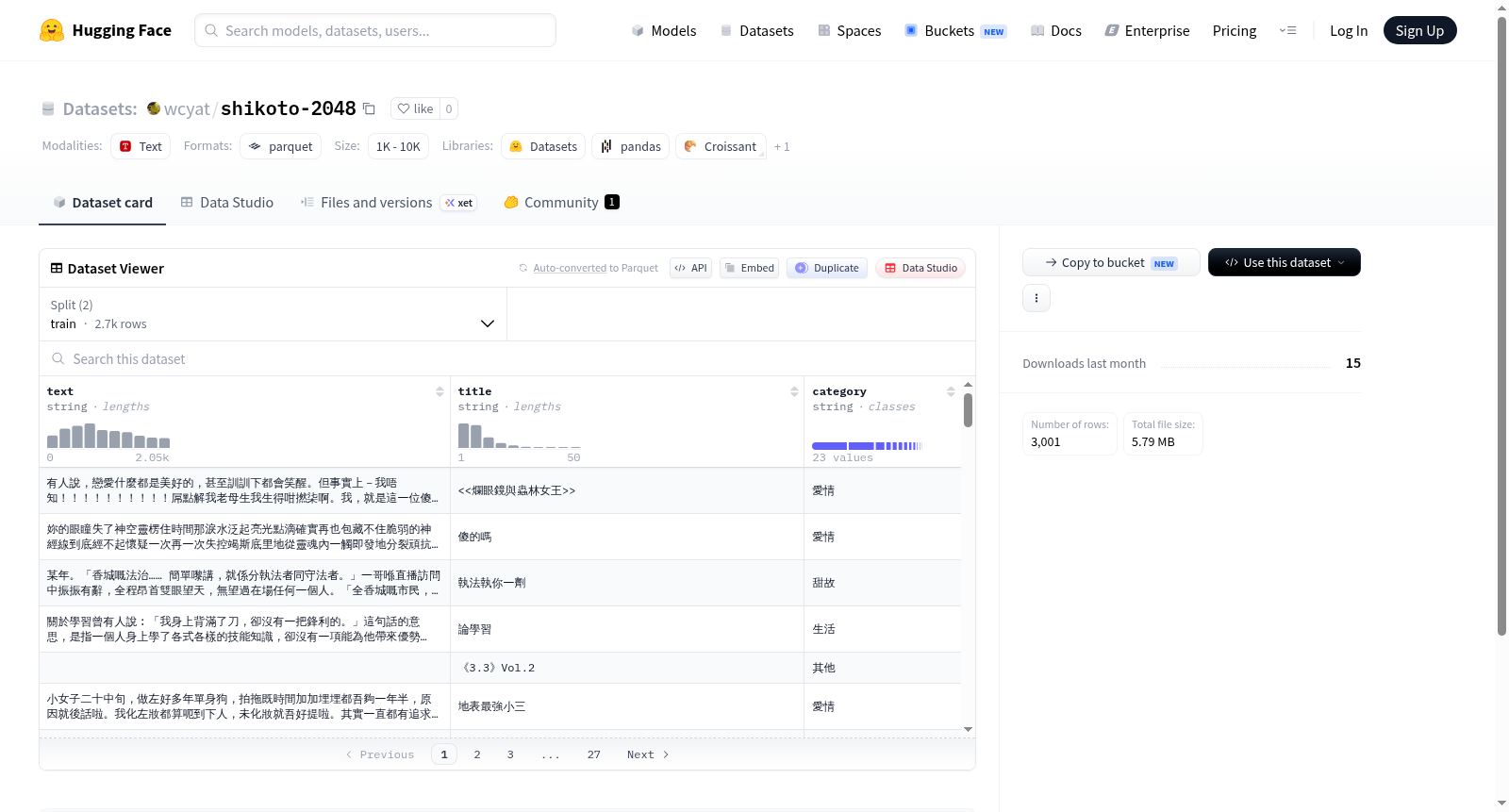Focus the main search models field

(375, 30)
